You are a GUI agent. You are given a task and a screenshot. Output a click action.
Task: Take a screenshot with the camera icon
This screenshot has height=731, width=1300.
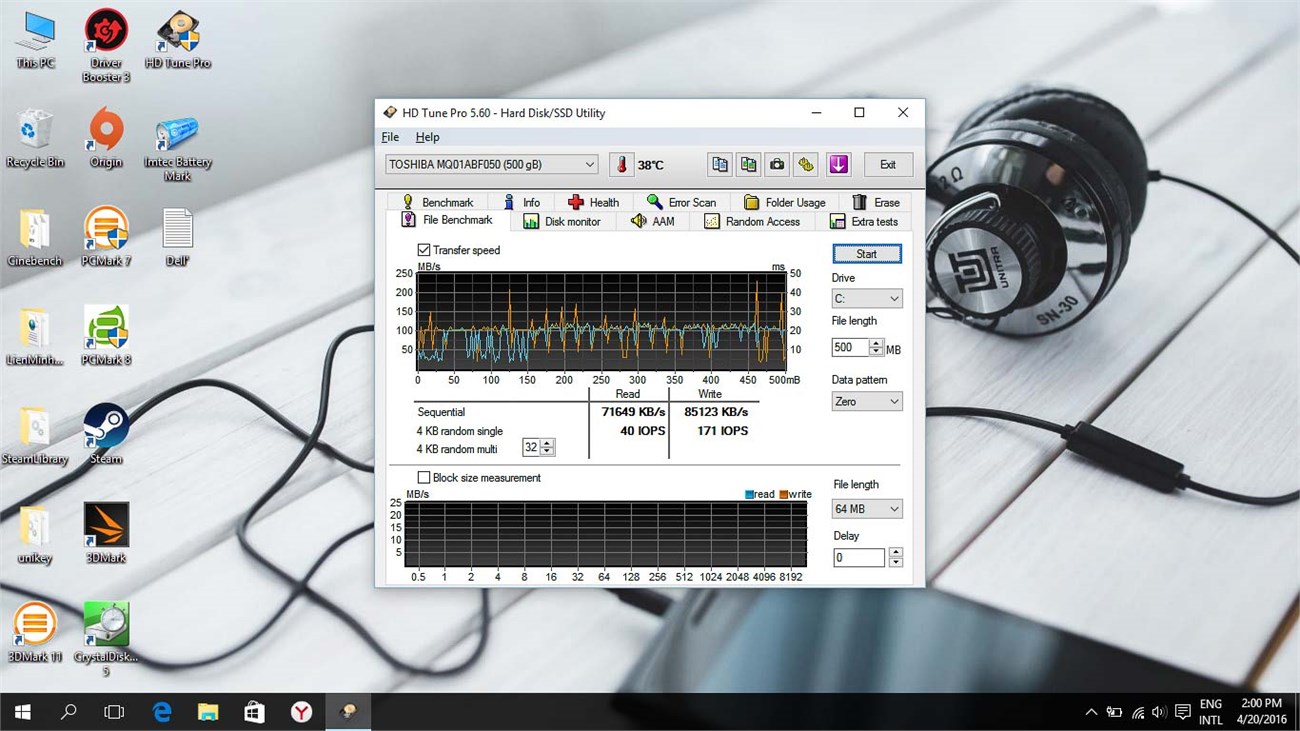pyautogui.click(x=776, y=164)
